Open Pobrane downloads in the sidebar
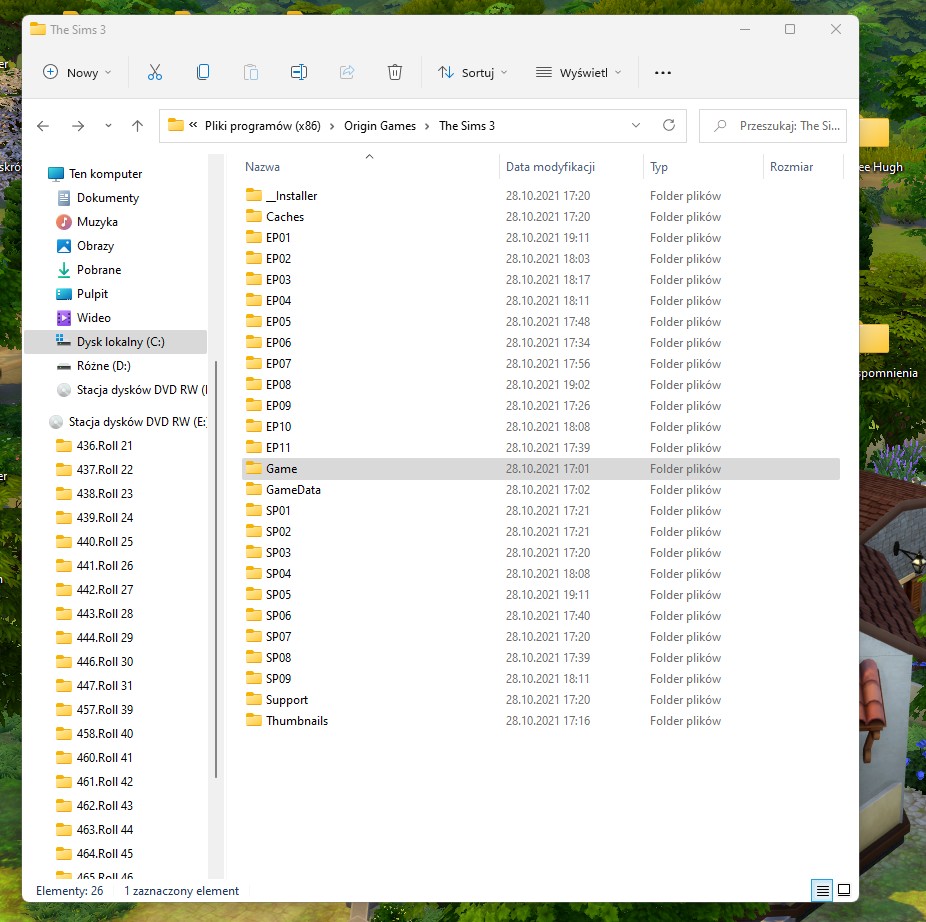 tap(89, 270)
